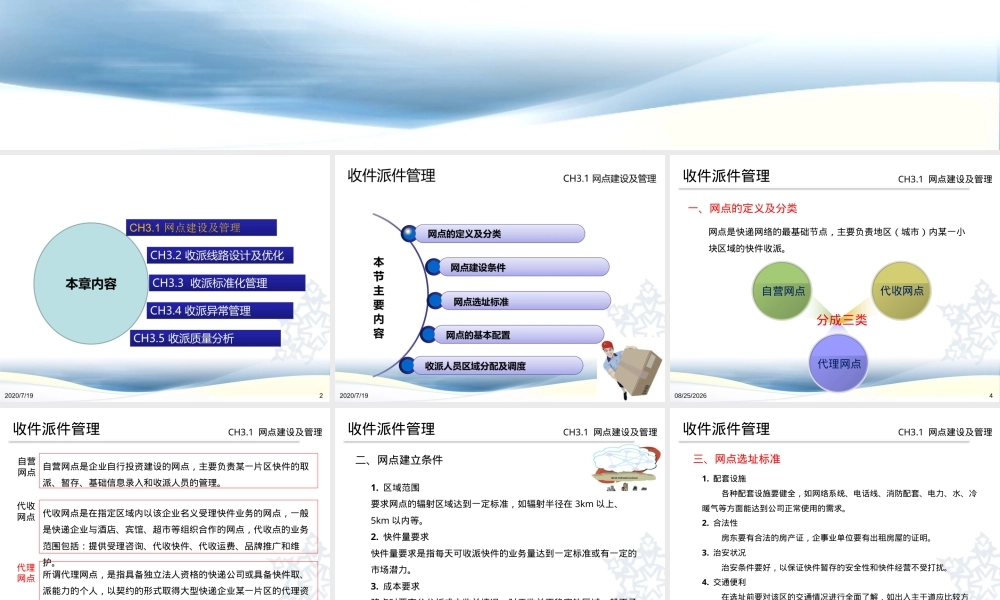The width and height of the screenshot is (1000, 600).
Task: Open the slide with the 分成三类 circle diagram
Action: (x=835, y=278)
